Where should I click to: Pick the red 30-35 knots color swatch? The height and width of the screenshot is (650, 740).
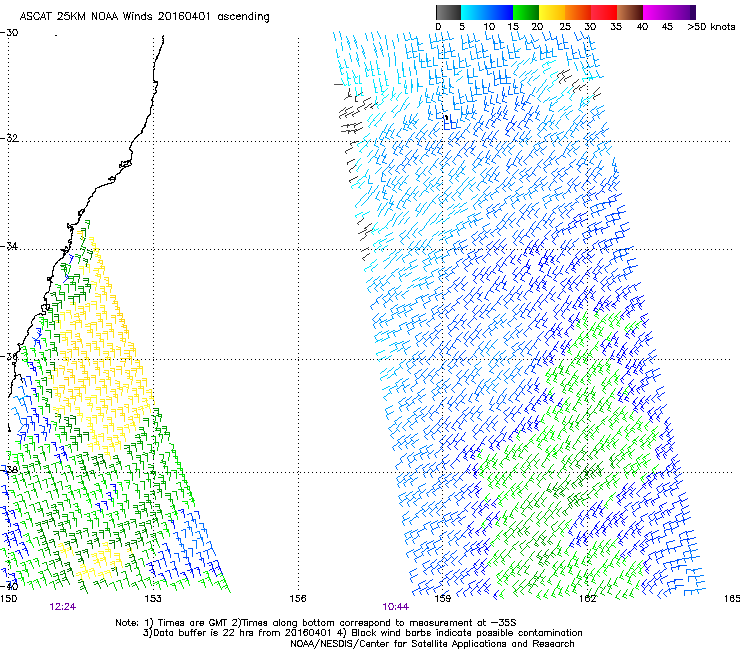click(x=604, y=12)
